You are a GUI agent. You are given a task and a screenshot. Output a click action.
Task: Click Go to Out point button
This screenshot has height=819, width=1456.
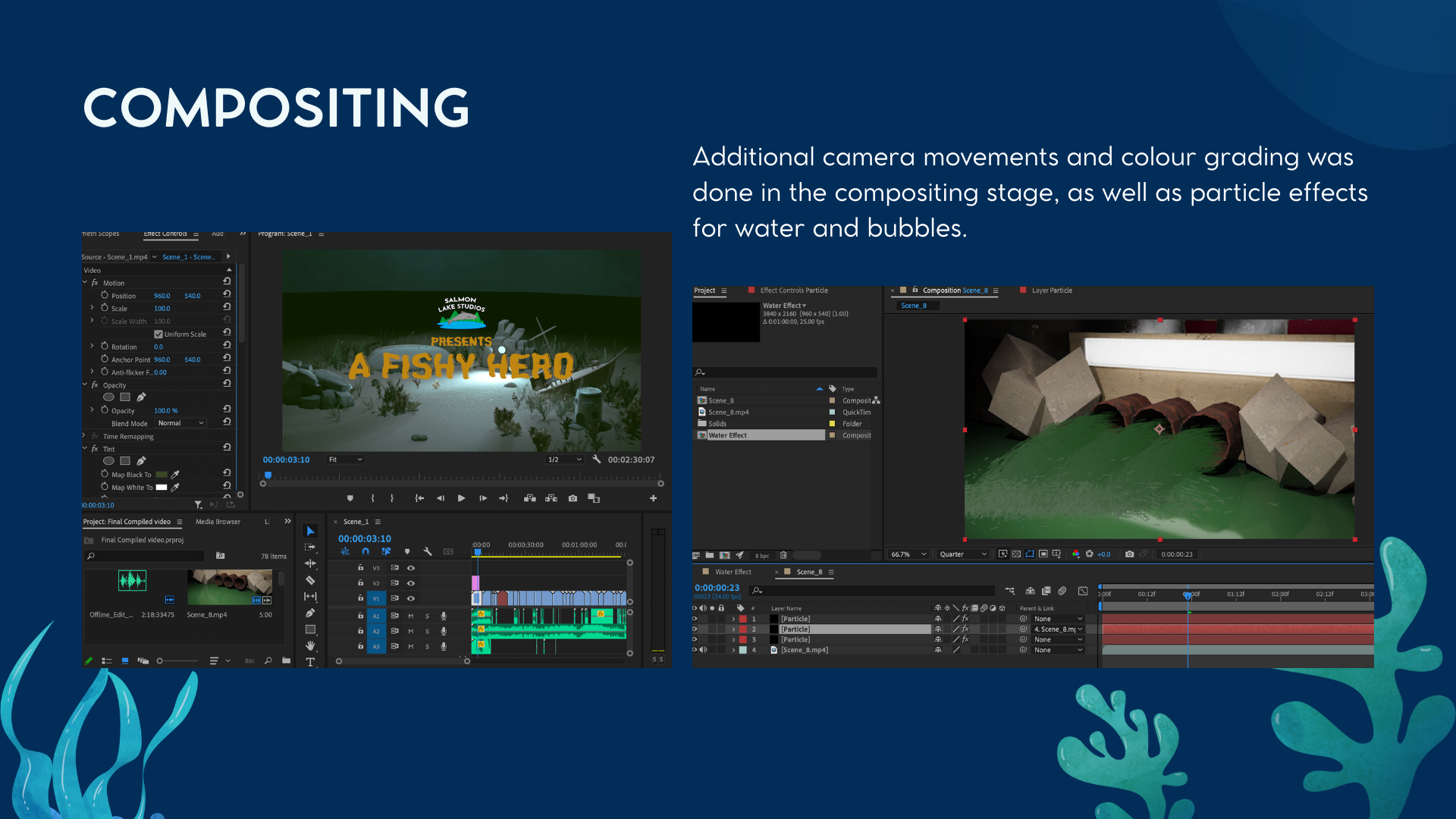504,498
